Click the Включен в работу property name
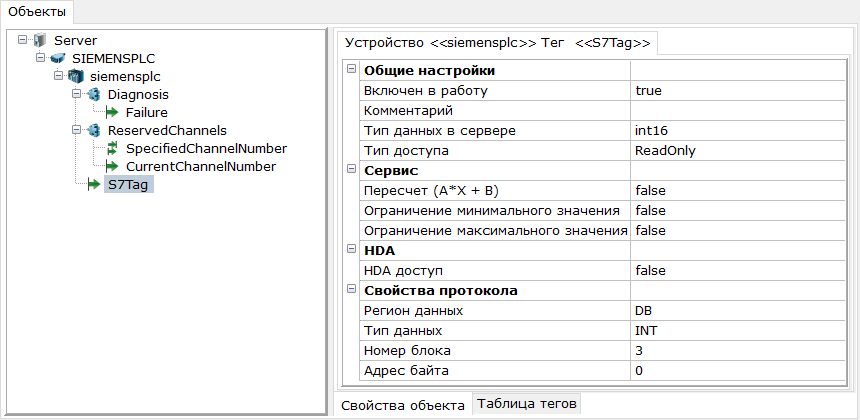860x420 pixels. 426,91
